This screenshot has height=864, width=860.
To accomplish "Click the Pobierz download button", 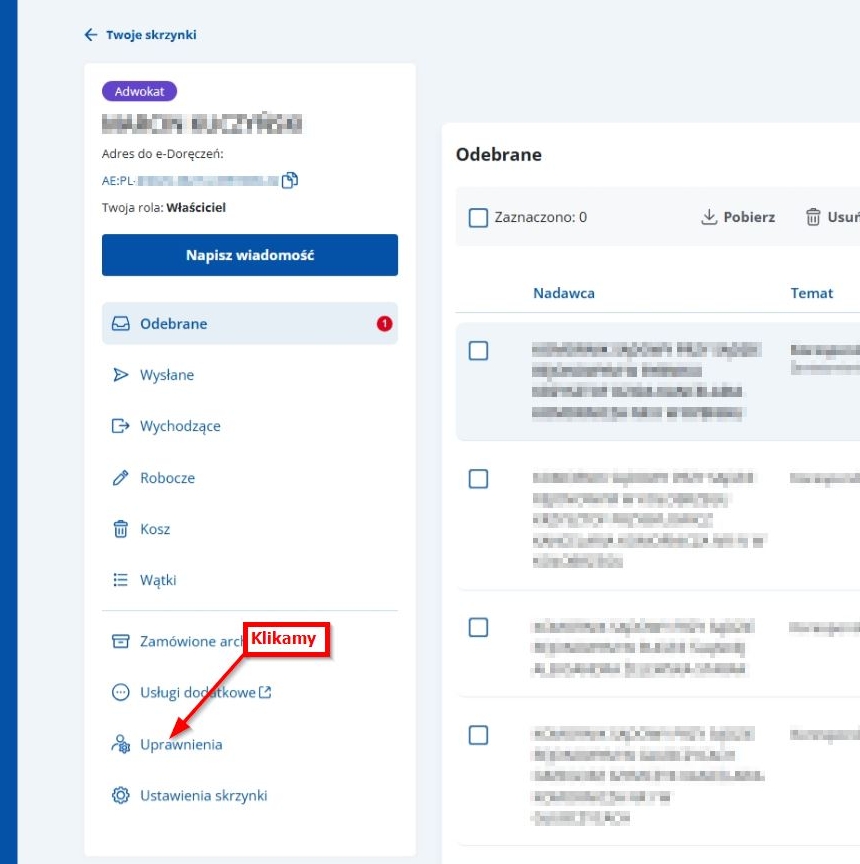I will pos(738,217).
